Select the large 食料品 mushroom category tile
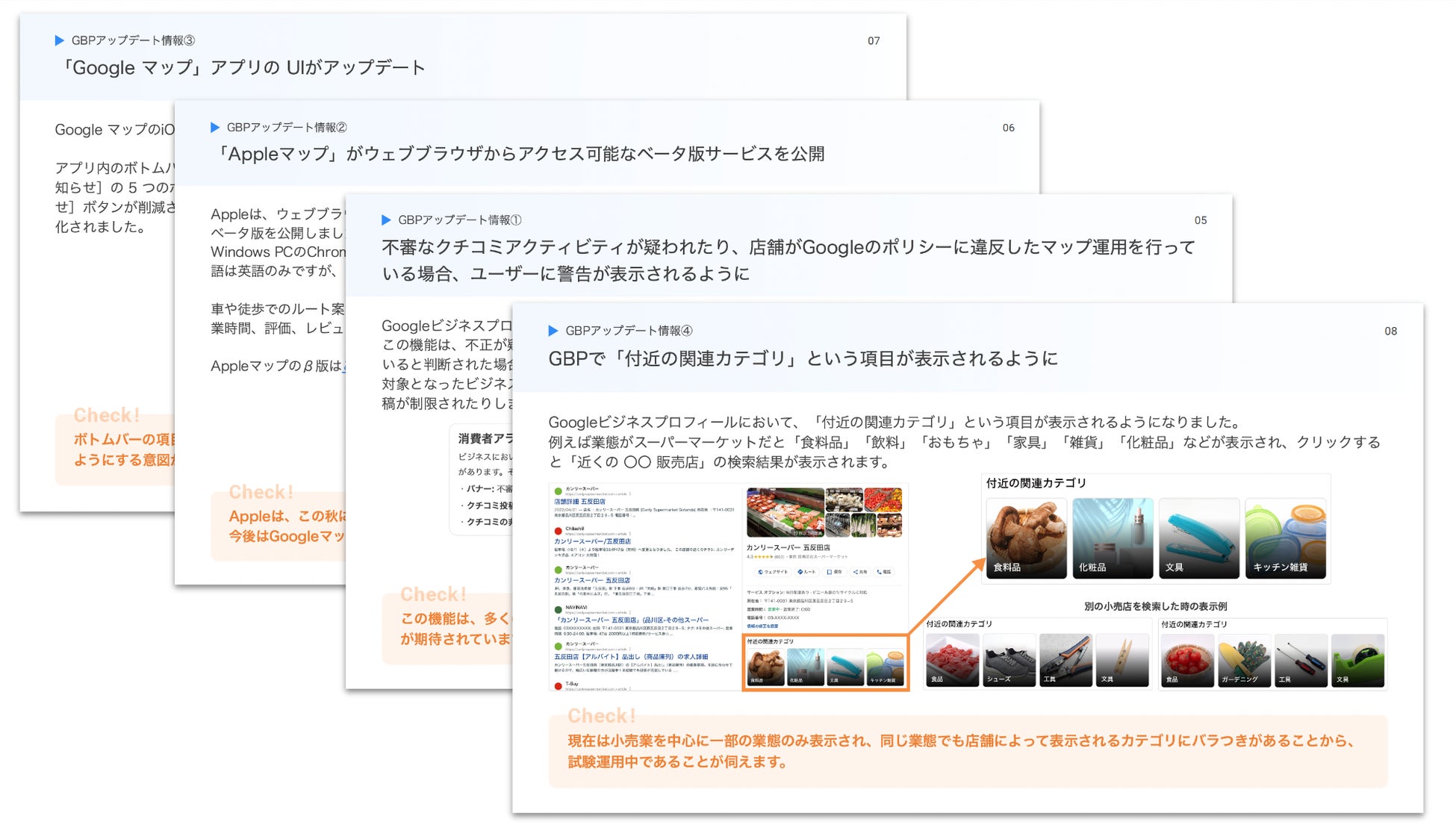Image resolution: width=1456 pixels, height=831 pixels. [1026, 538]
